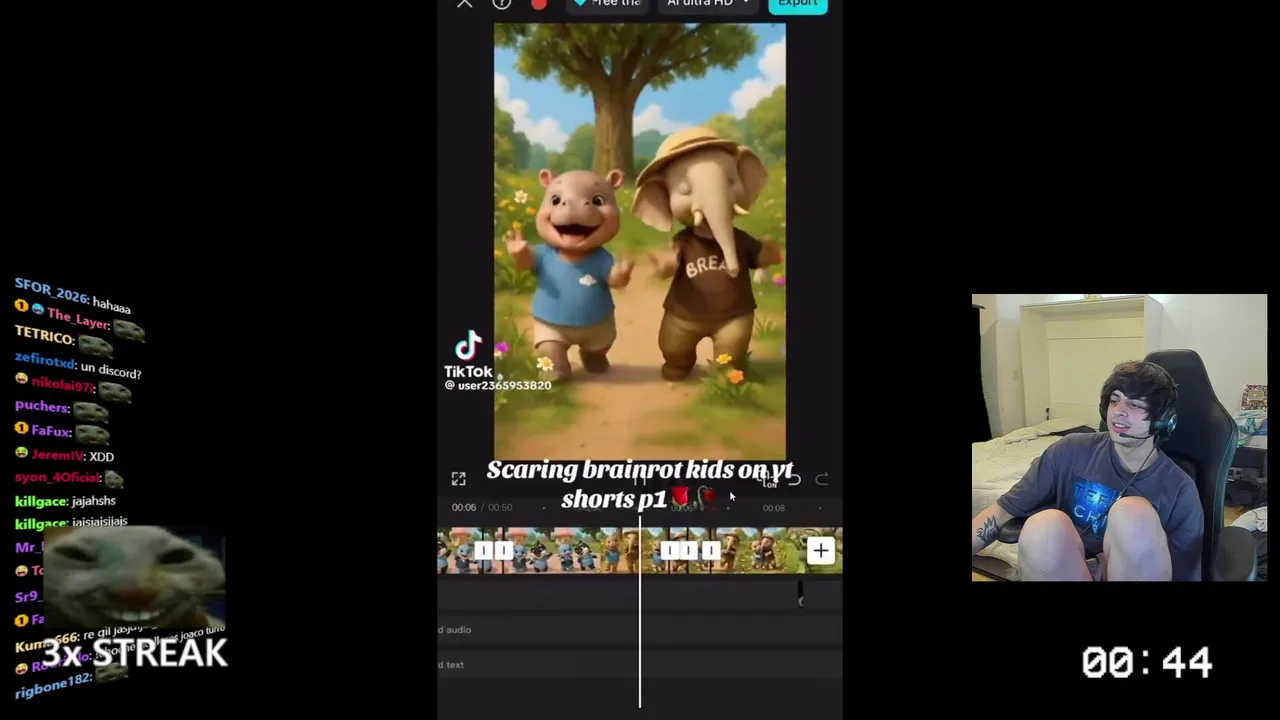
Task: Select the last transition marker before the plus
Action: pyautogui.click(x=710, y=551)
